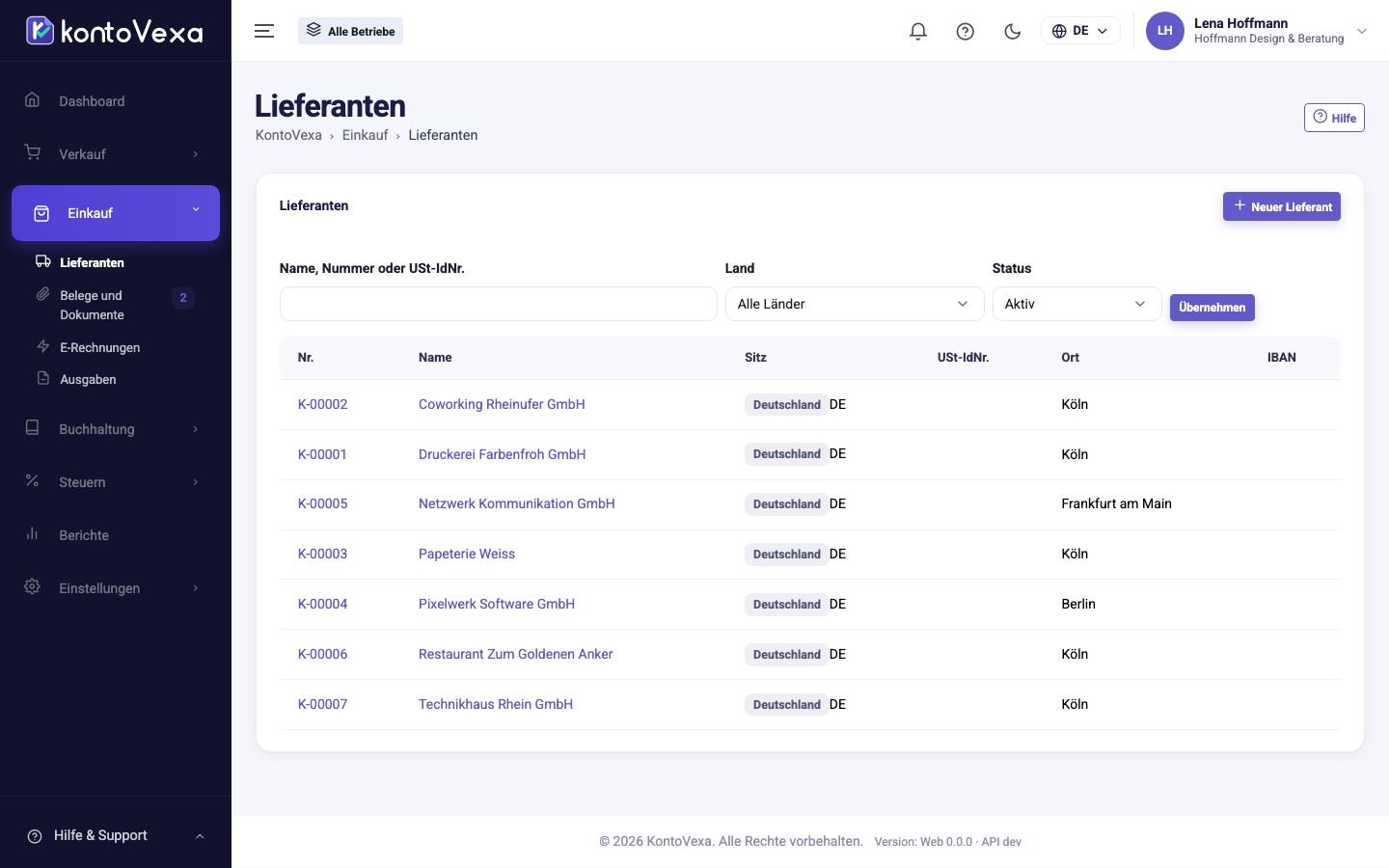Click Einkauf breadcrumb link
The image size is (1389, 868).
click(365, 135)
